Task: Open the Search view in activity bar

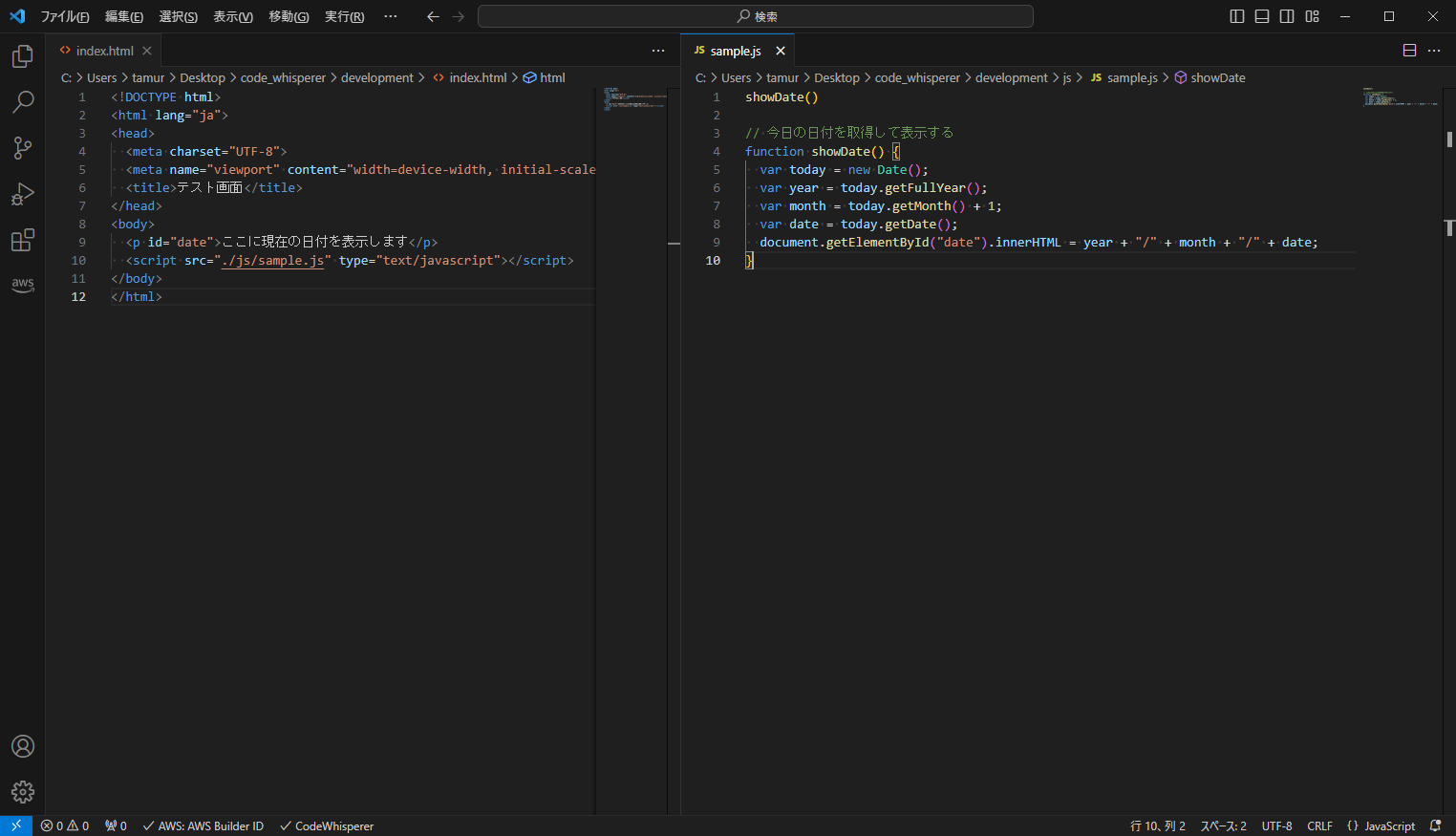Action: pyautogui.click(x=23, y=102)
